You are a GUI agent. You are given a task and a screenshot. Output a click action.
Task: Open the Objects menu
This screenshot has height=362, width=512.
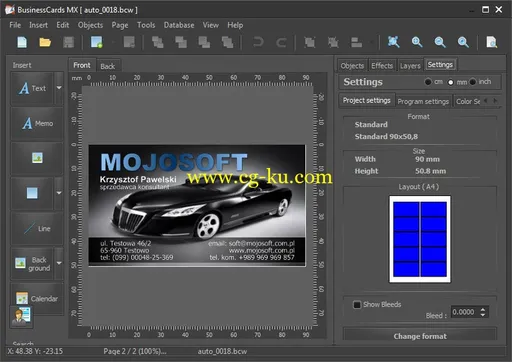pyautogui.click(x=90, y=25)
